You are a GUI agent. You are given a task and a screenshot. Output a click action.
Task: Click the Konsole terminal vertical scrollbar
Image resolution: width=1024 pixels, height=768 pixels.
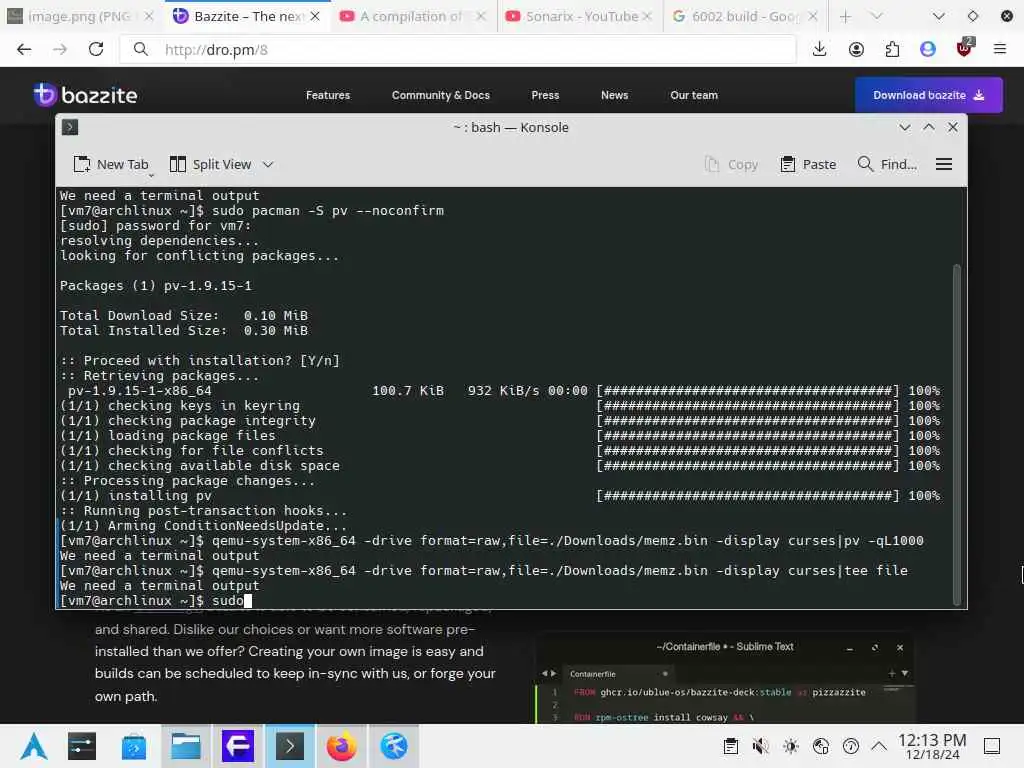click(957, 434)
